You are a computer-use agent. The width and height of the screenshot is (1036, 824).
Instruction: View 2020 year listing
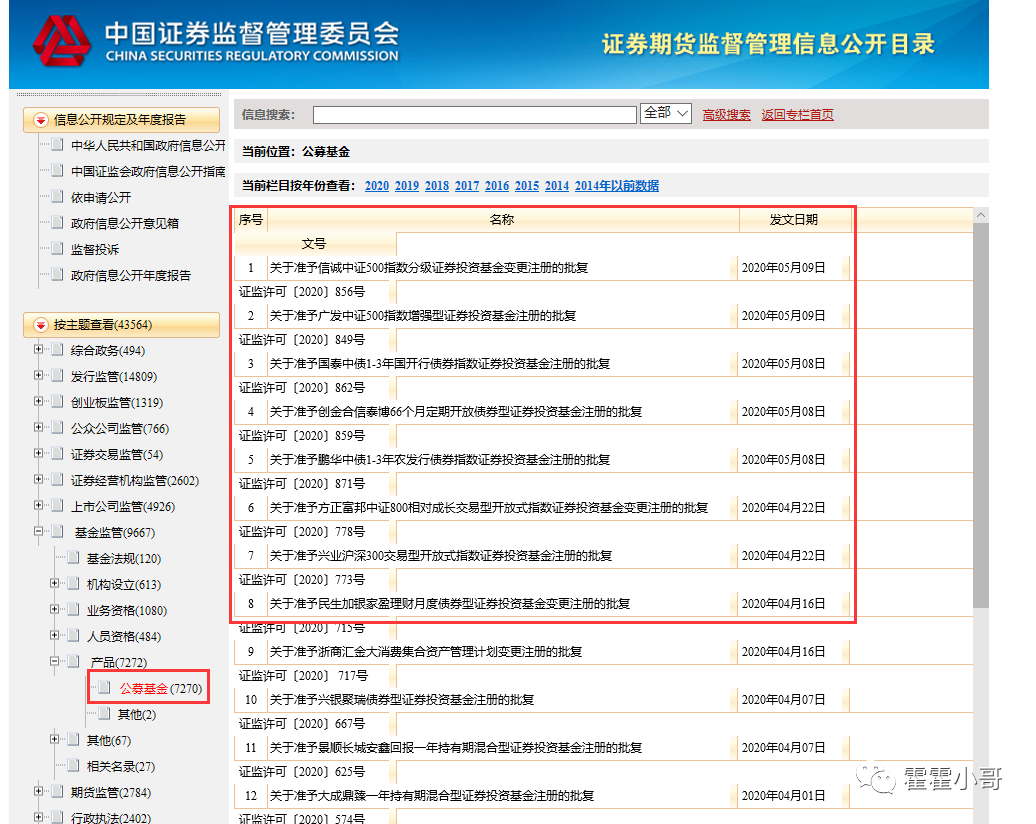377,186
